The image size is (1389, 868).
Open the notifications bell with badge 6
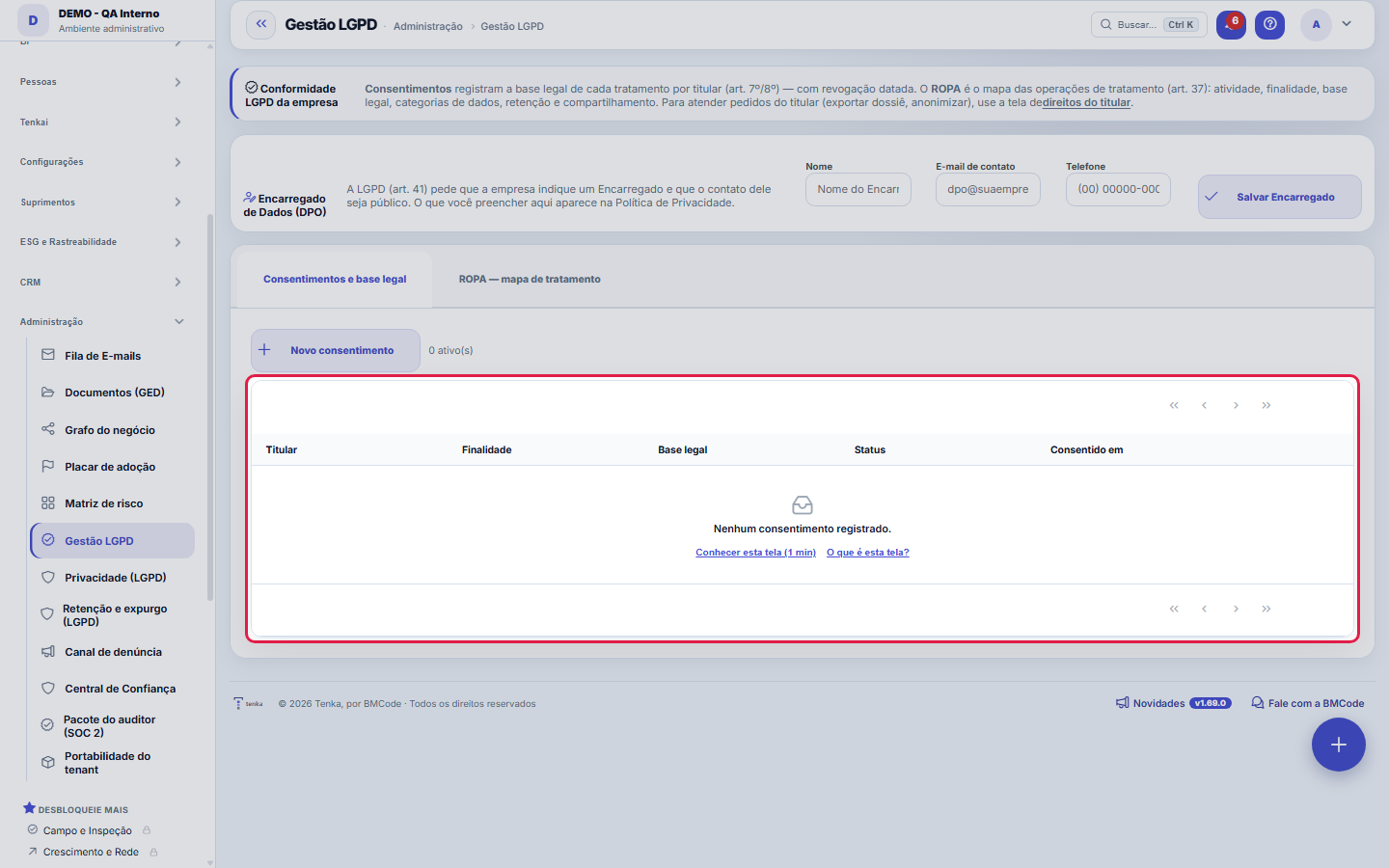(1231, 24)
